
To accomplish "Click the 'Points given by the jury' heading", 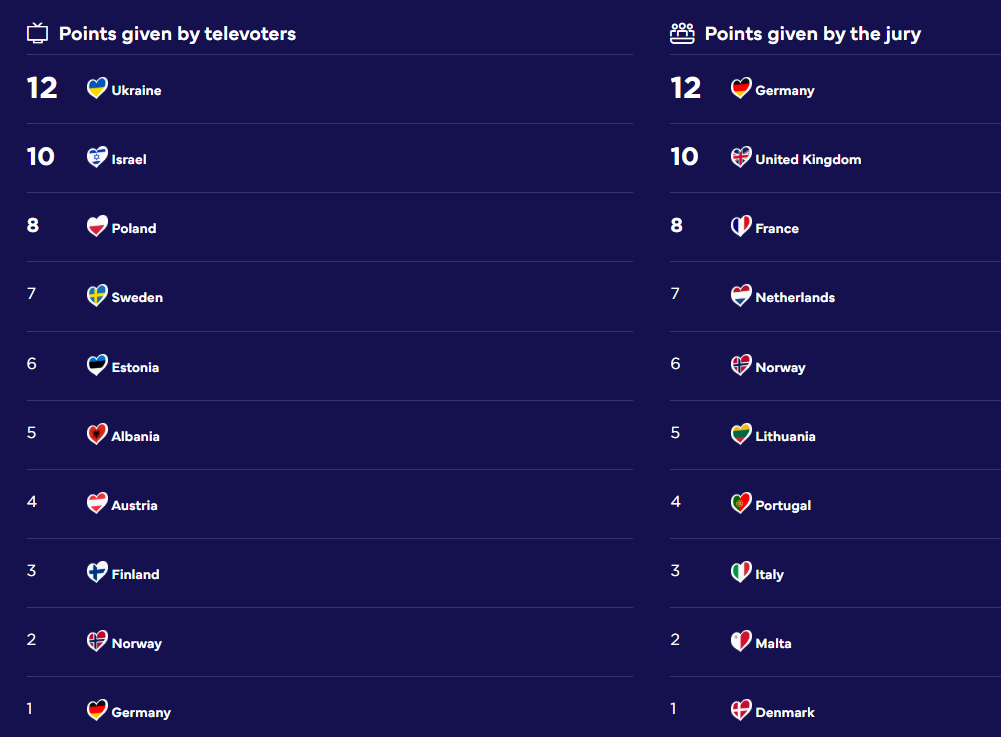I will pyautogui.click(x=813, y=34).
